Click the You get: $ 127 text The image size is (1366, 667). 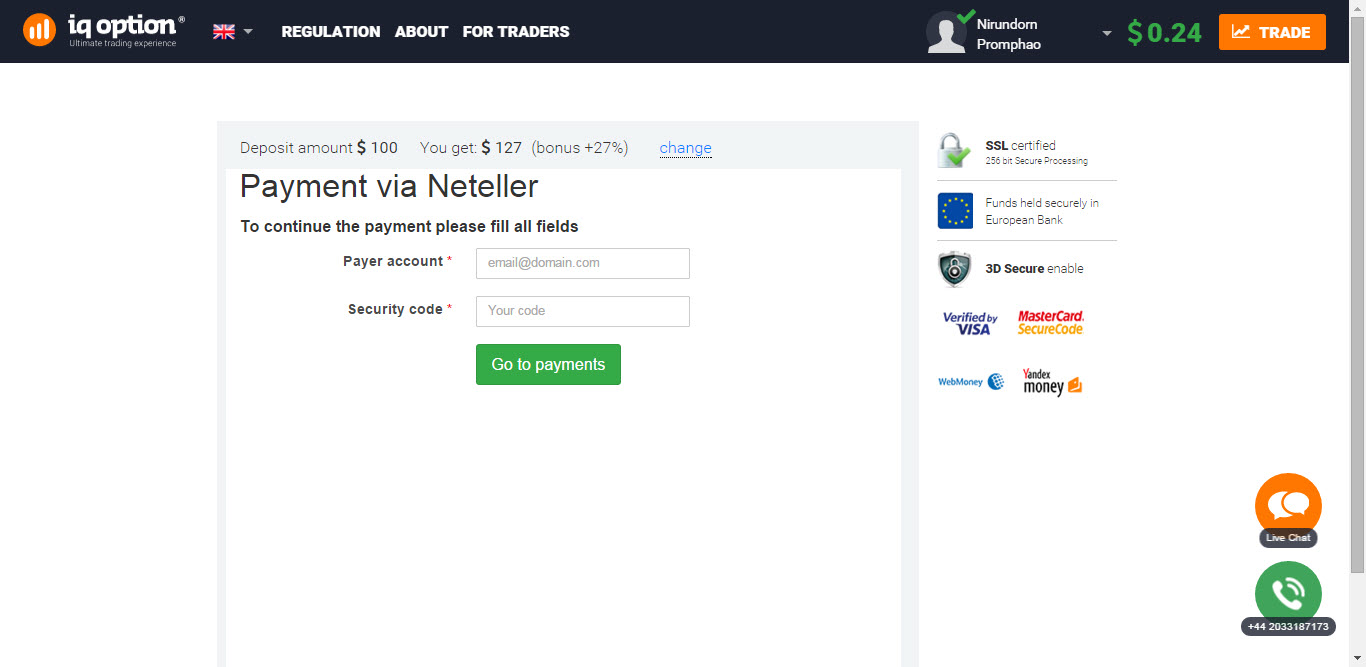coord(471,148)
